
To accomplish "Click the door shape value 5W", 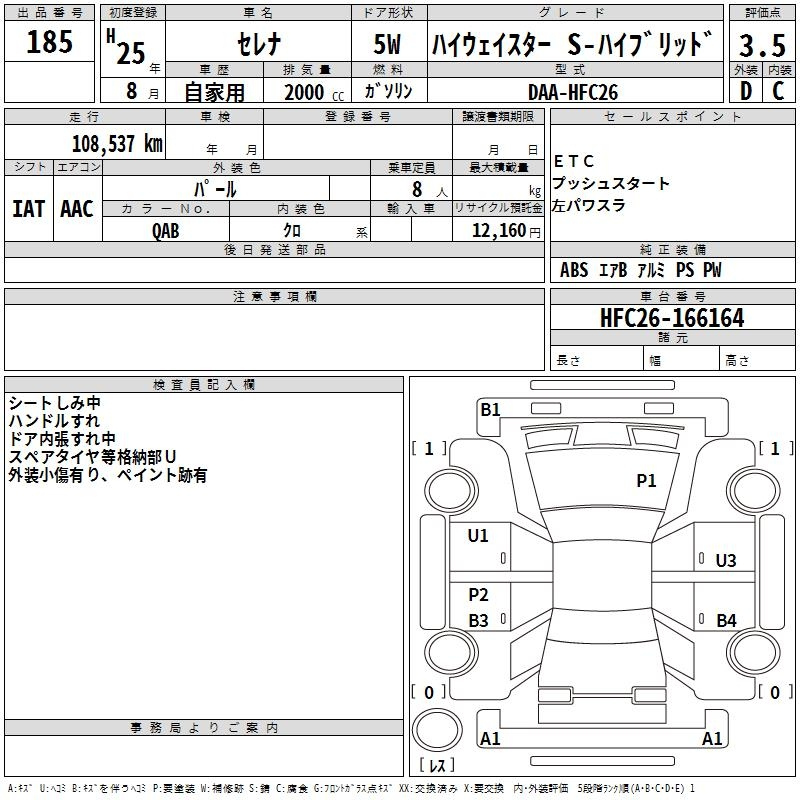I will coord(388,44).
